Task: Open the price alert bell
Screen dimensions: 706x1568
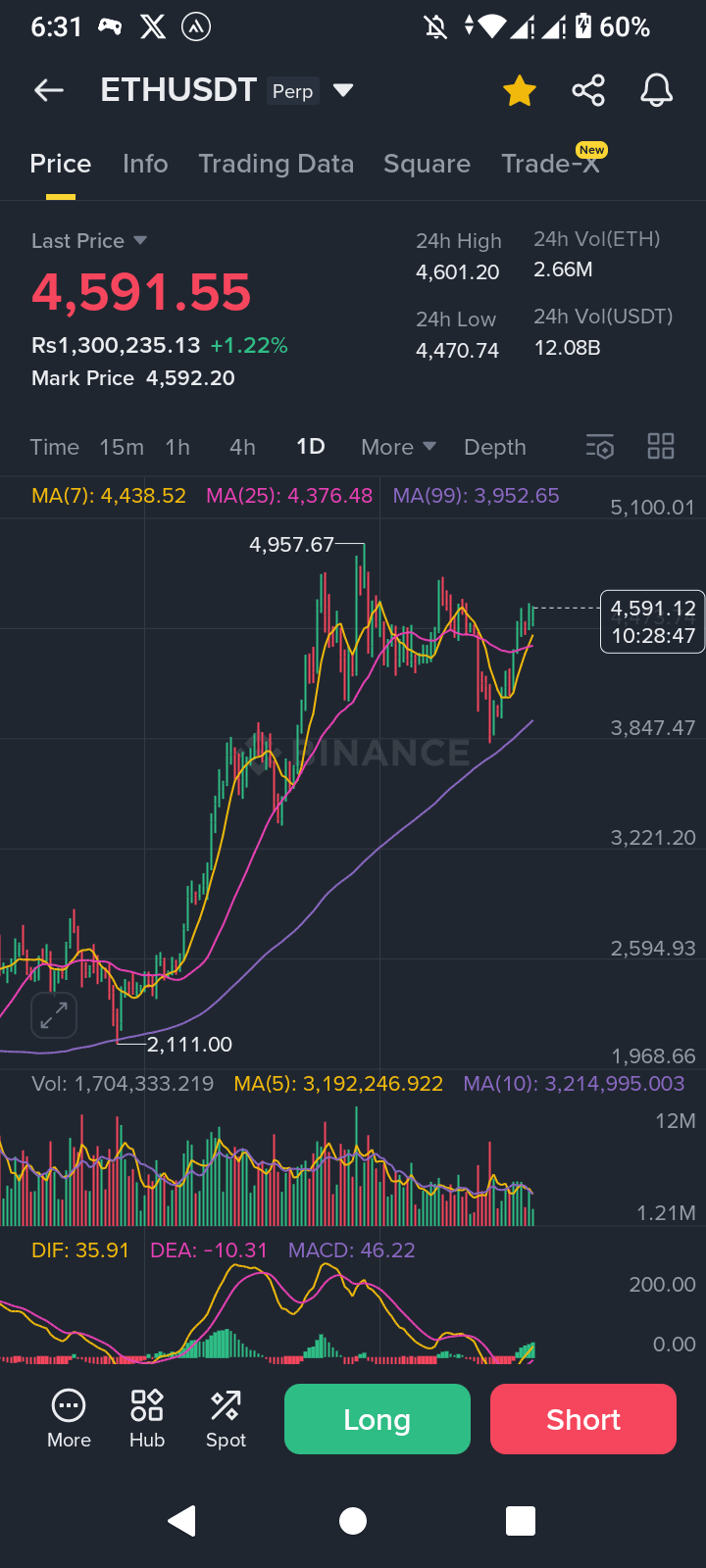Action: click(657, 90)
